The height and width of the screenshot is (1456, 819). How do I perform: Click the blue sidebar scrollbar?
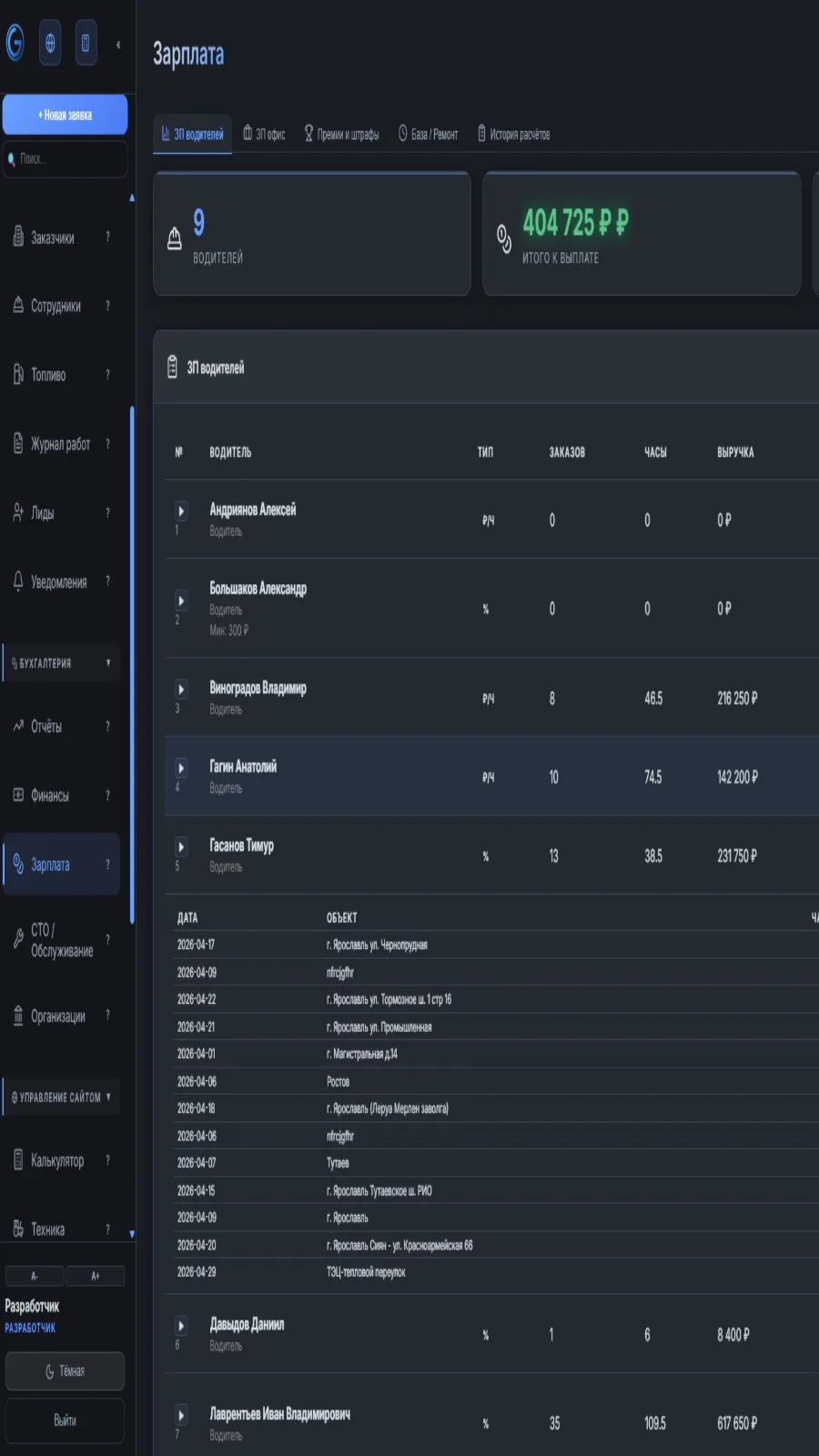pos(132,664)
